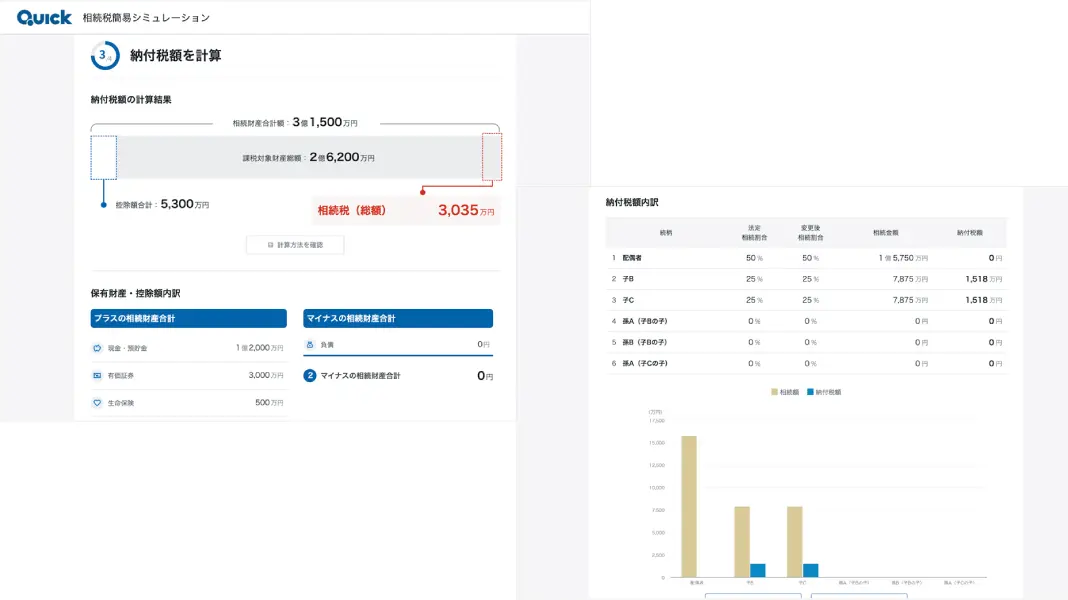The image size is (1068, 600).
Task: Click the 続柄 column header
Action: pyautogui.click(x=665, y=233)
